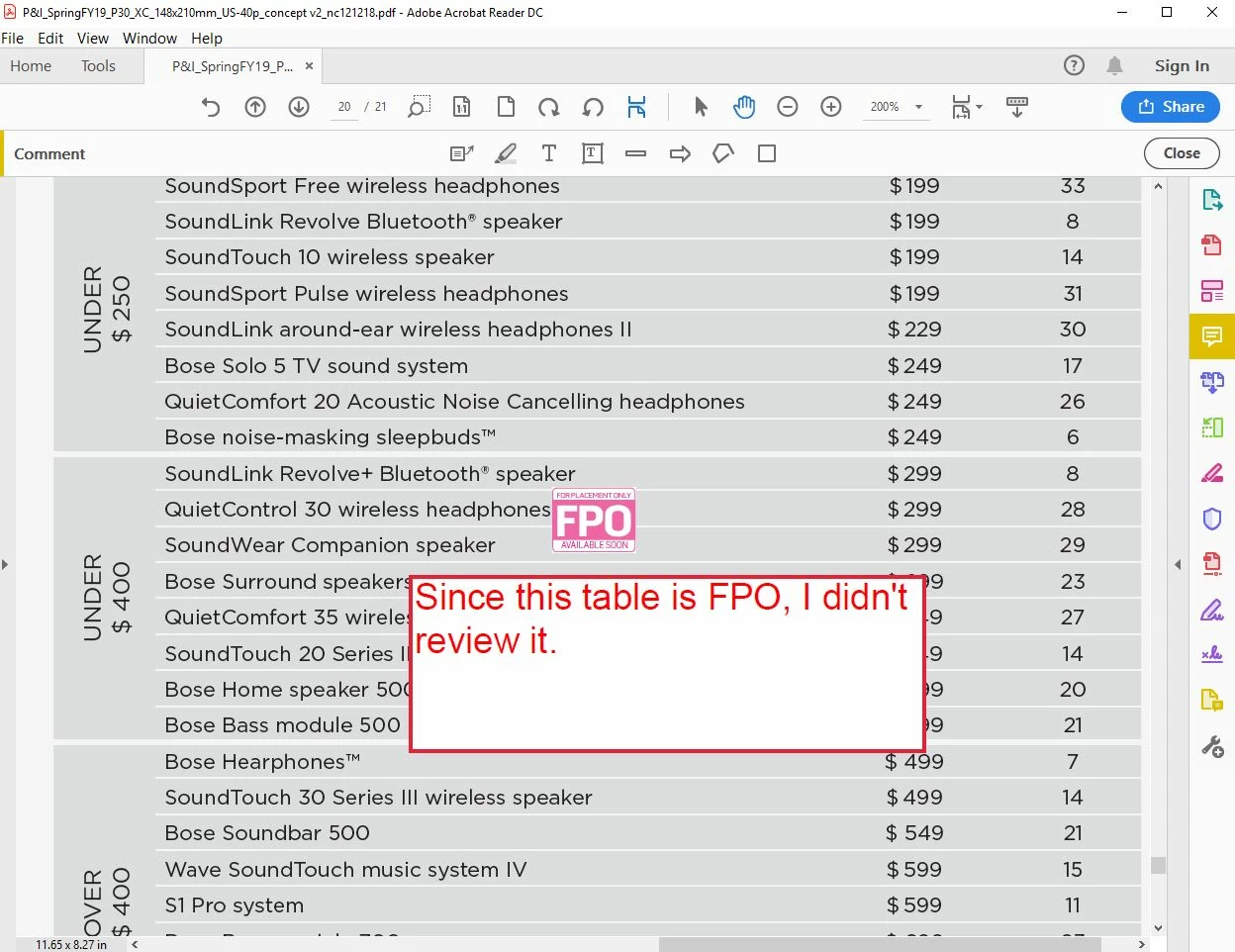Choose the draw rectangle tool
The height and width of the screenshot is (952, 1235).
point(767,153)
